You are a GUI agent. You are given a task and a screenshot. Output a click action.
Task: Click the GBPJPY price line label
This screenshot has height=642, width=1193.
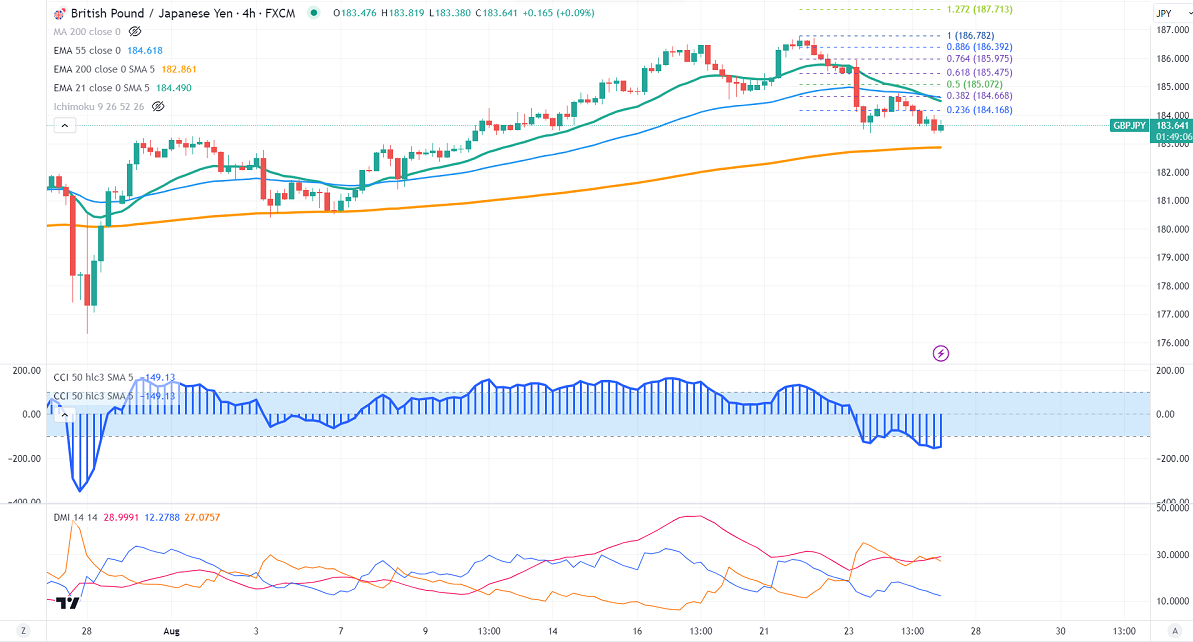click(x=1129, y=126)
